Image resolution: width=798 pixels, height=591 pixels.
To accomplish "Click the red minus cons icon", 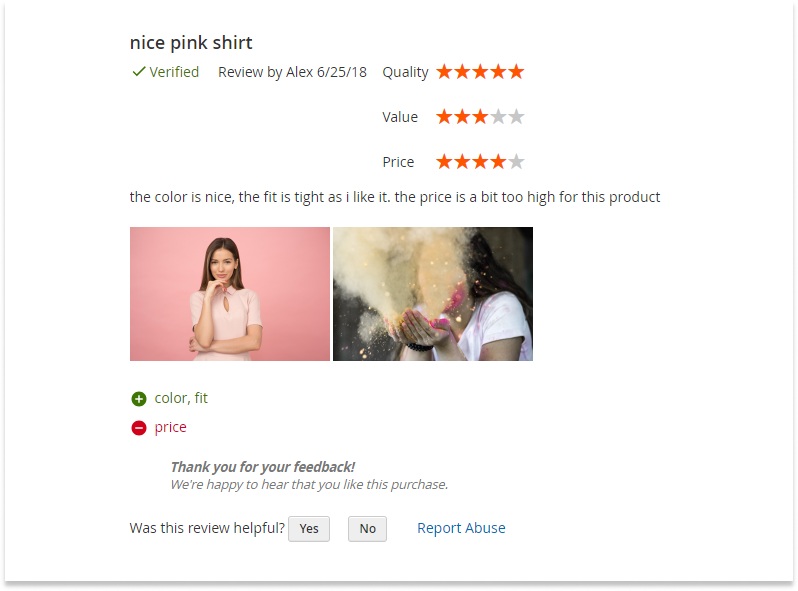I will pos(139,428).
